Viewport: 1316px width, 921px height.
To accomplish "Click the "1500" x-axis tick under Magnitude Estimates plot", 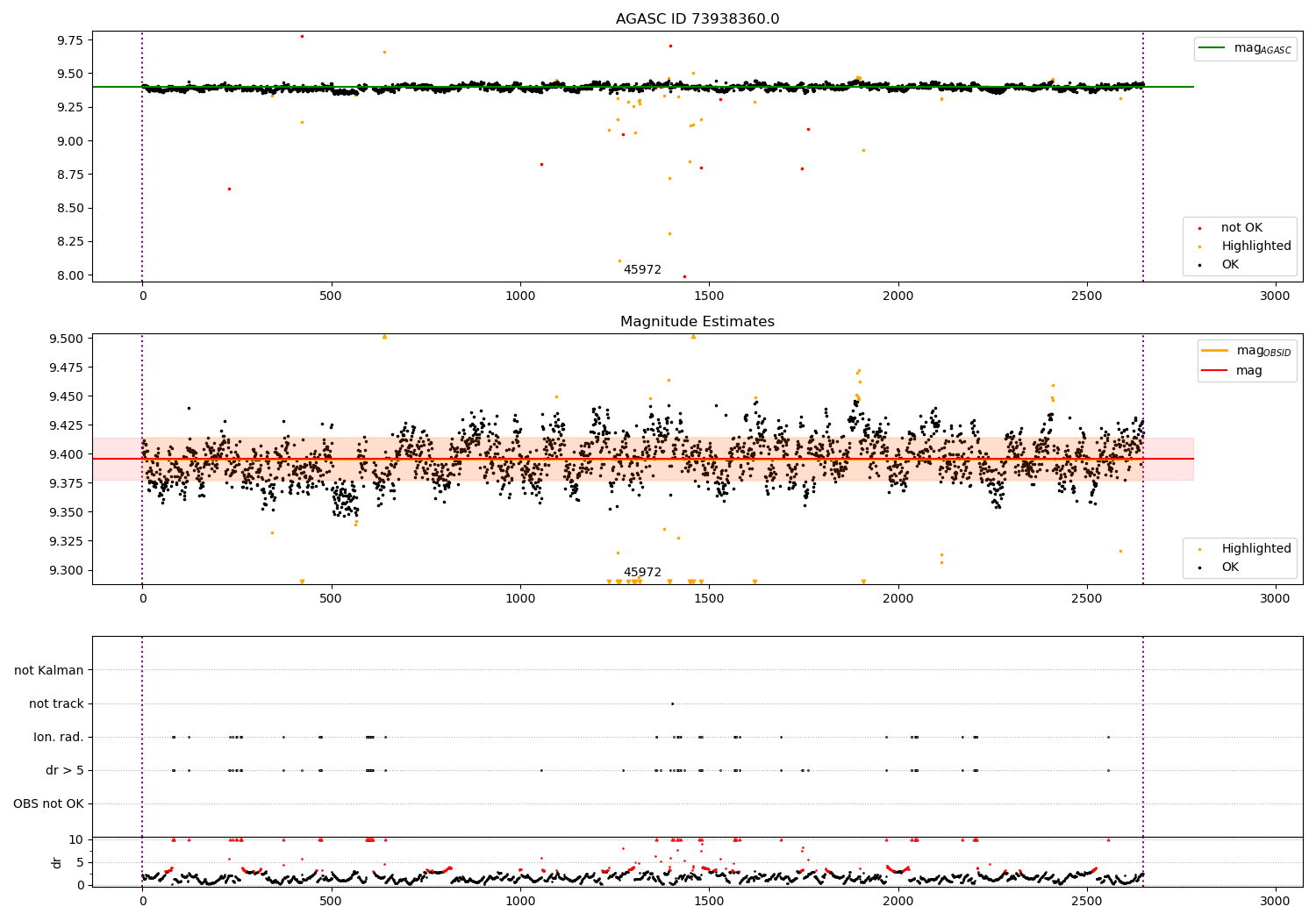I will click(709, 599).
